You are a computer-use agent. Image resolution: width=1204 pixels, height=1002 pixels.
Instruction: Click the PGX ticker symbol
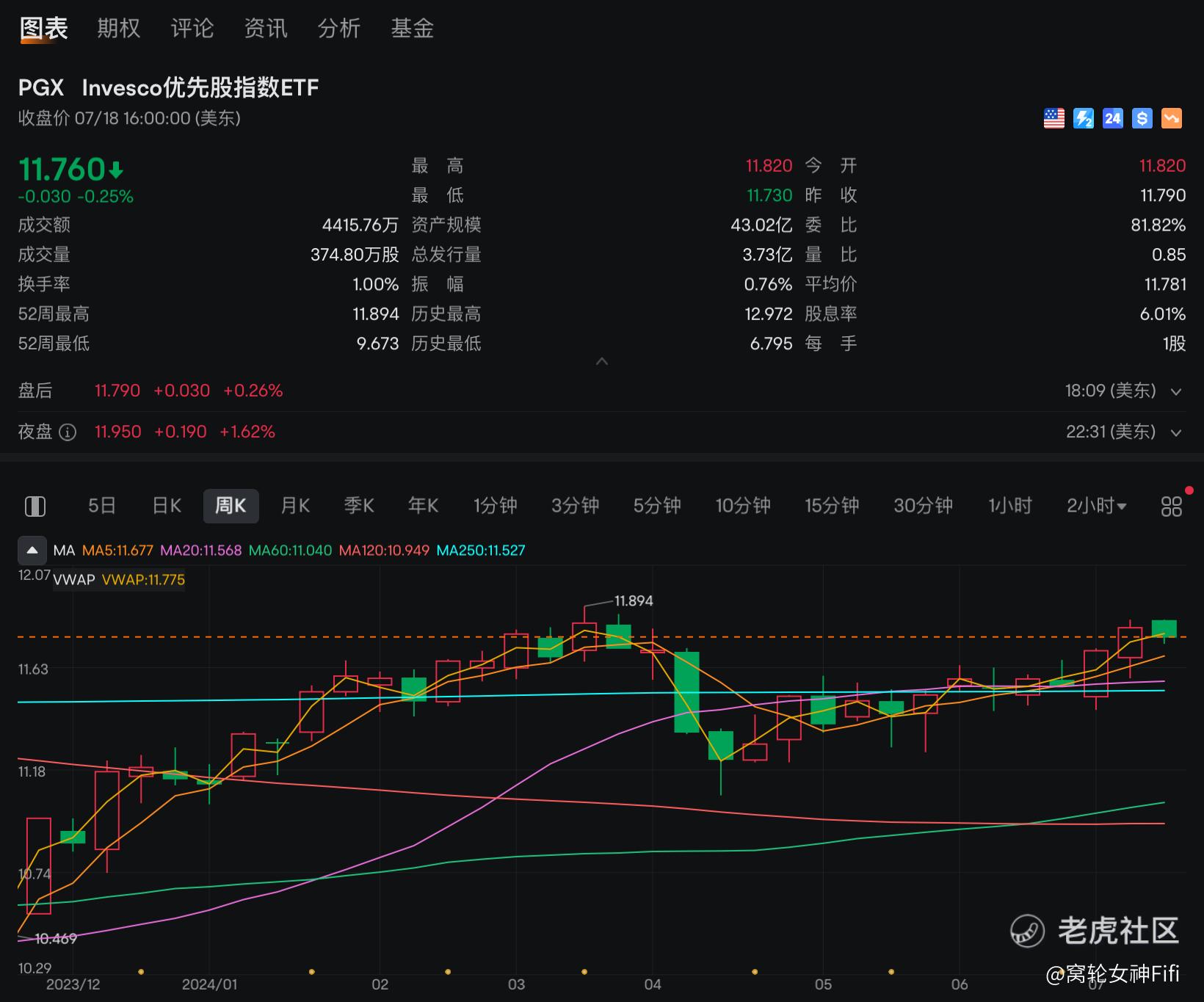[x=41, y=88]
